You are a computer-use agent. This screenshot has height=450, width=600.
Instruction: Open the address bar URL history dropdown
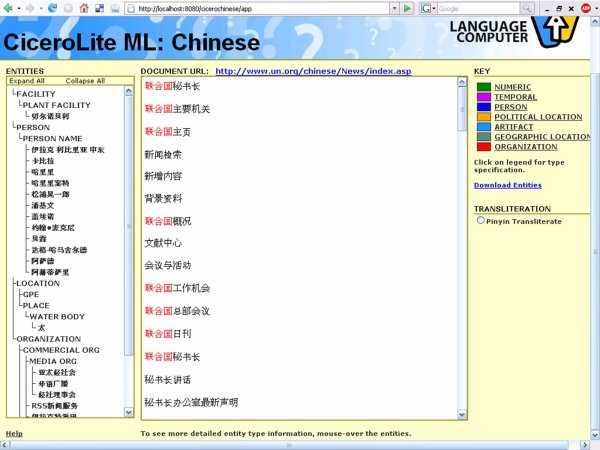[x=395, y=8]
